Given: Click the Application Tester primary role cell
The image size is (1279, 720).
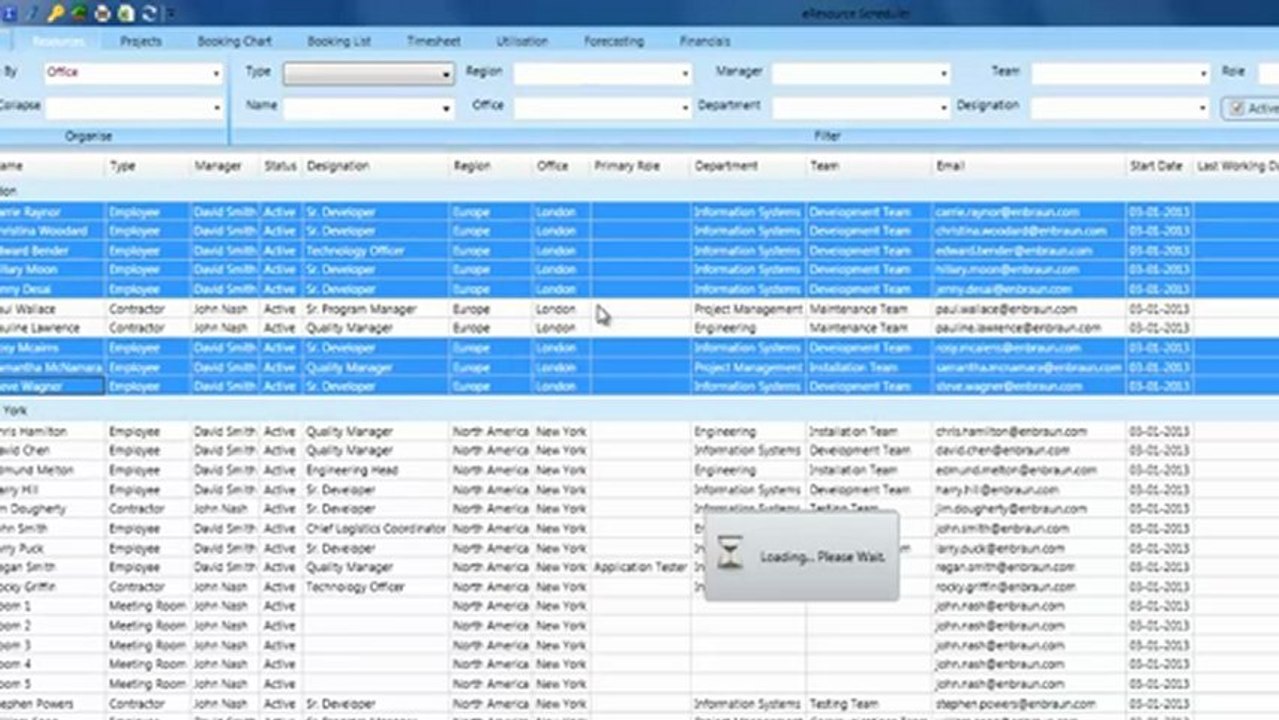Looking at the screenshot, I should tap(640, 567).
